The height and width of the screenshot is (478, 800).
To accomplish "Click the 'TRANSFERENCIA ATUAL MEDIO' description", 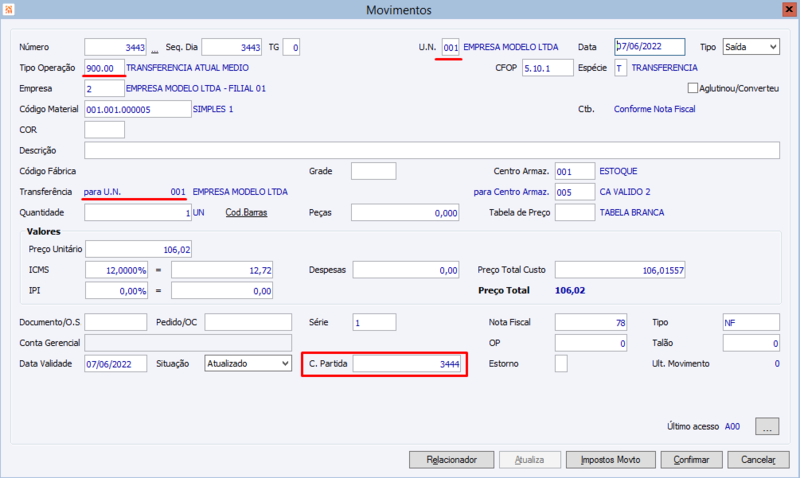I will (x=188, y=68).
